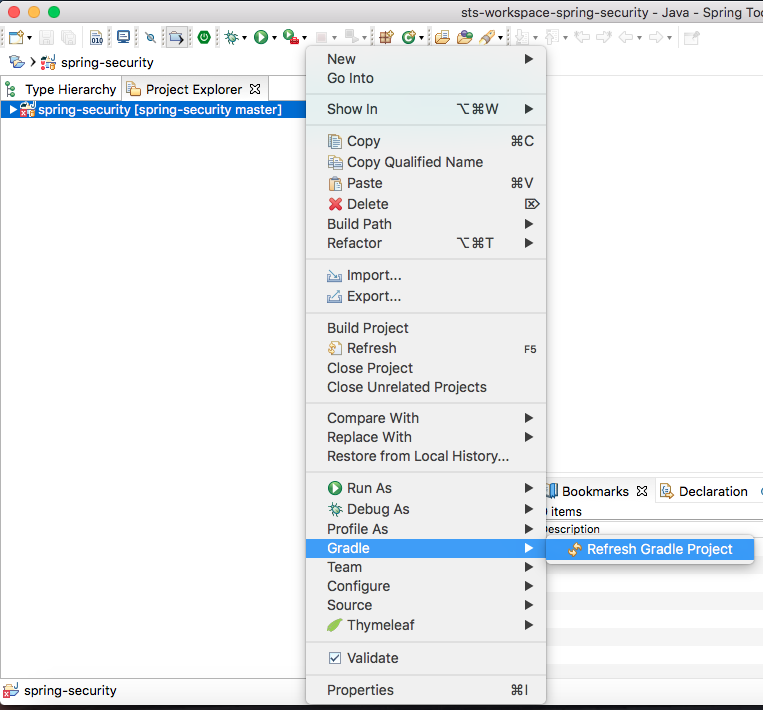Viewport: 763px width, 710px height.
Task: Open the Run button dropdown arrow
Action: click(x=274, y=38)
